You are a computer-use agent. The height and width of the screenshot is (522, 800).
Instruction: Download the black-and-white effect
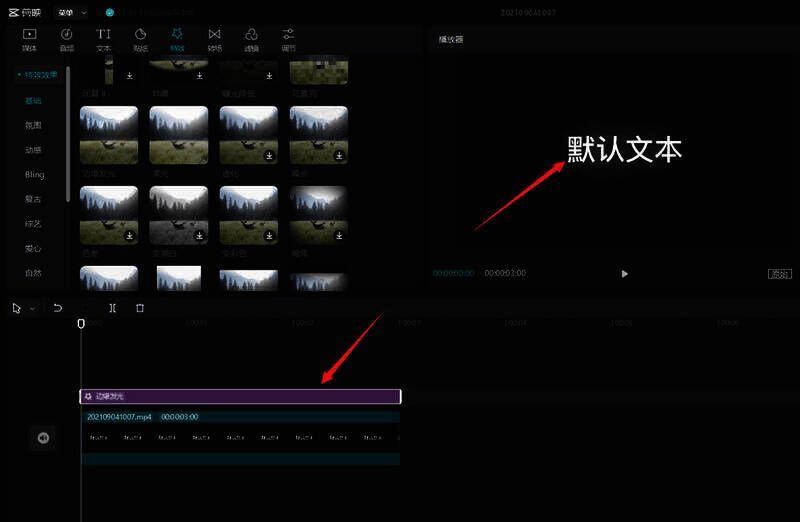point(199,235)
